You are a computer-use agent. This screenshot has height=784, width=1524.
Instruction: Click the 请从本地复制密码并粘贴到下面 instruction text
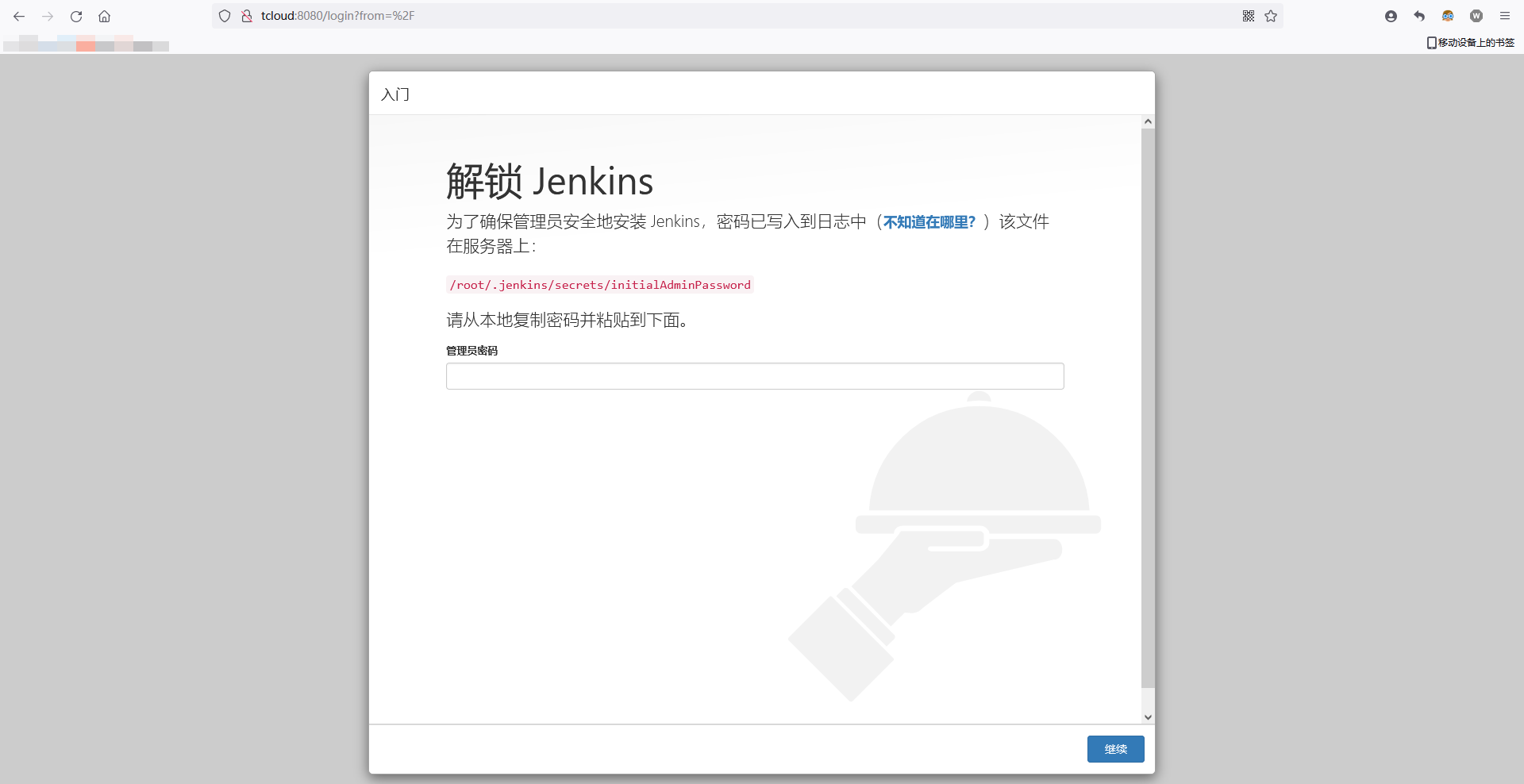tap(567, 320)
